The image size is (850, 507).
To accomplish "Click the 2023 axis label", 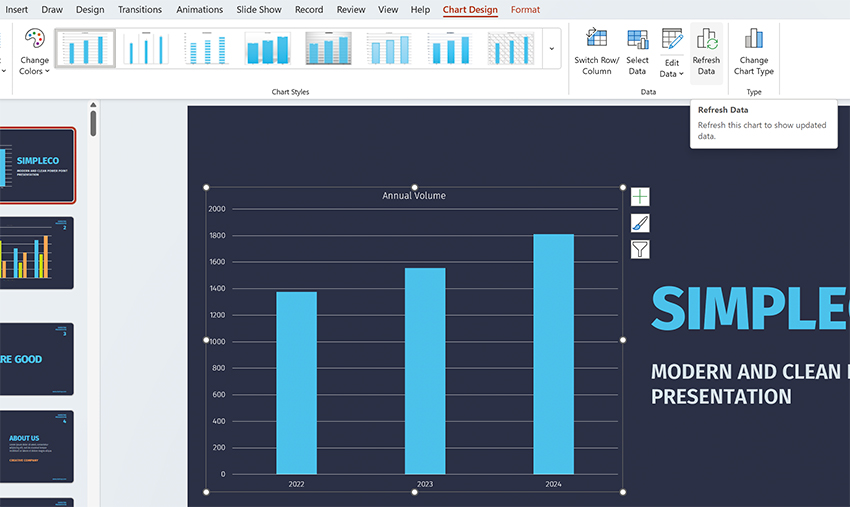I will (x=425, y=484).
